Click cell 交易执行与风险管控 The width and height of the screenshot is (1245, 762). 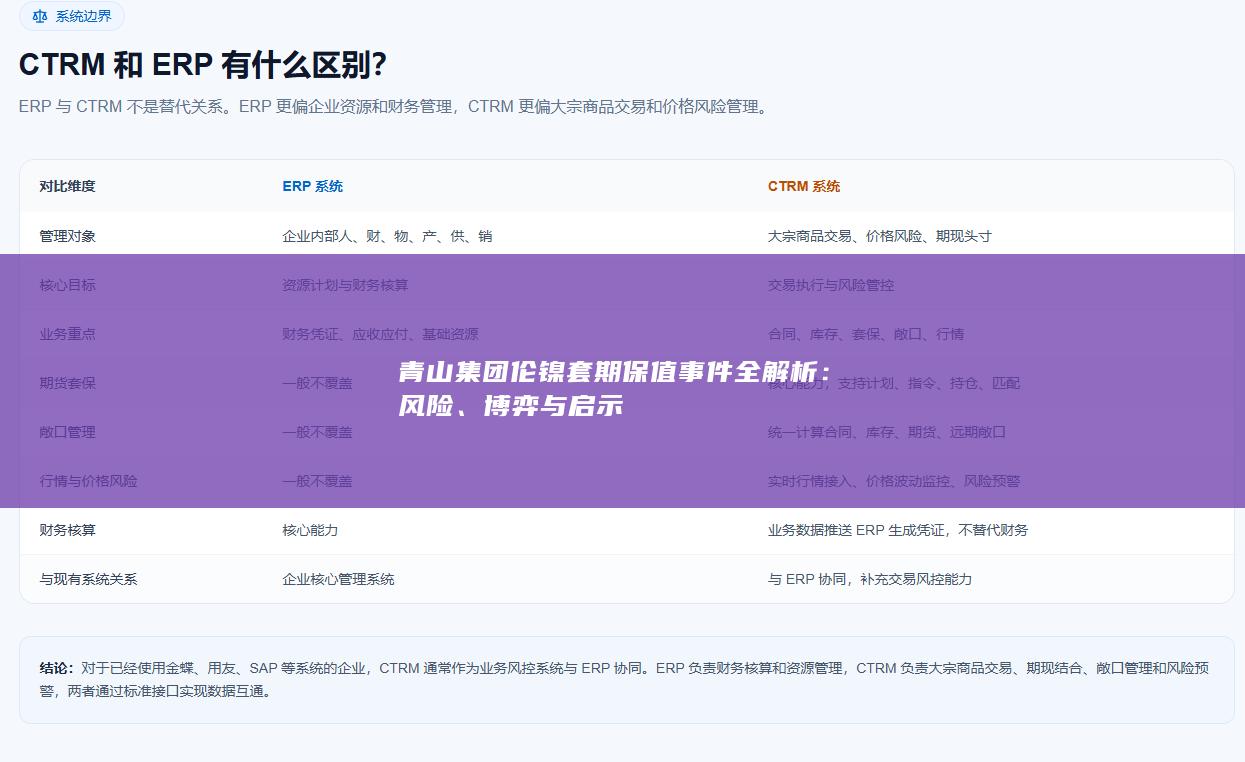pyautogui.click(x=831, y=285)
